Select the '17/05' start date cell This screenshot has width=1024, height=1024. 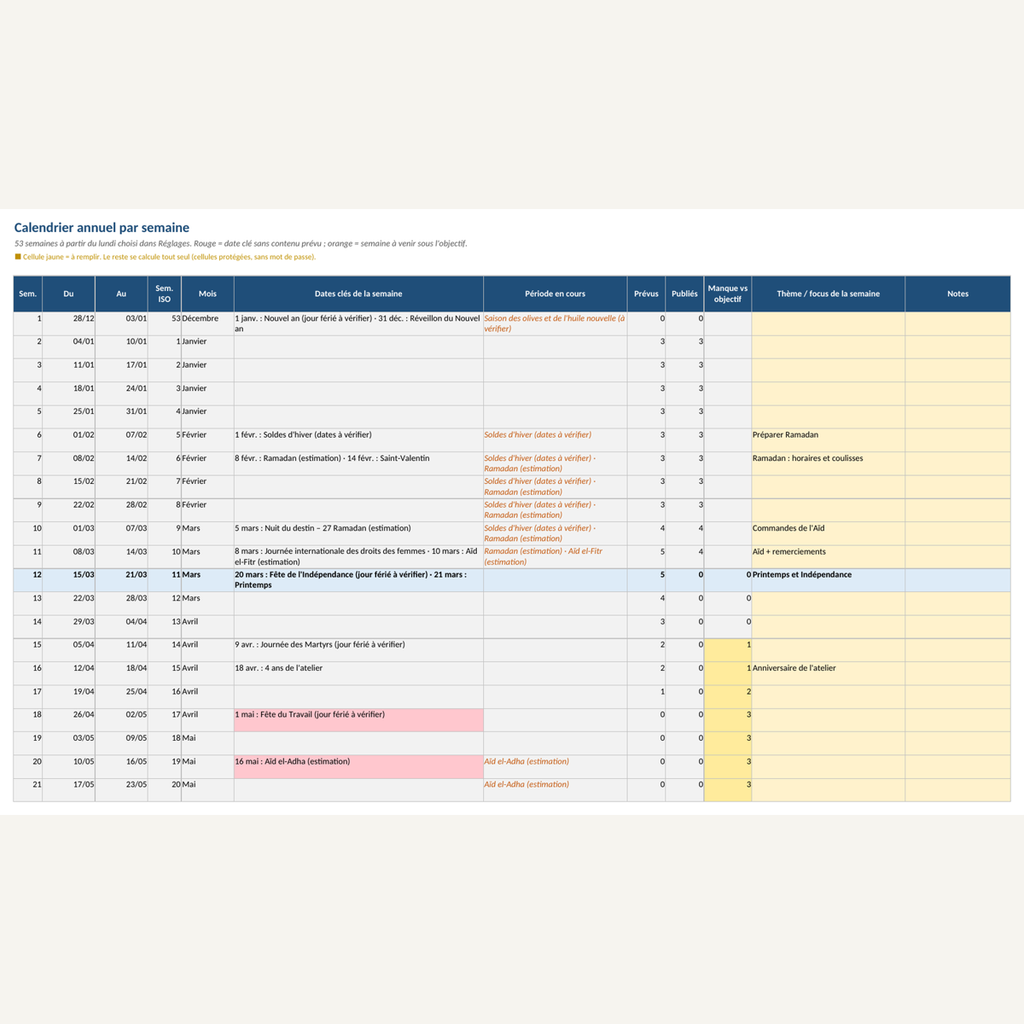[69, 790]
